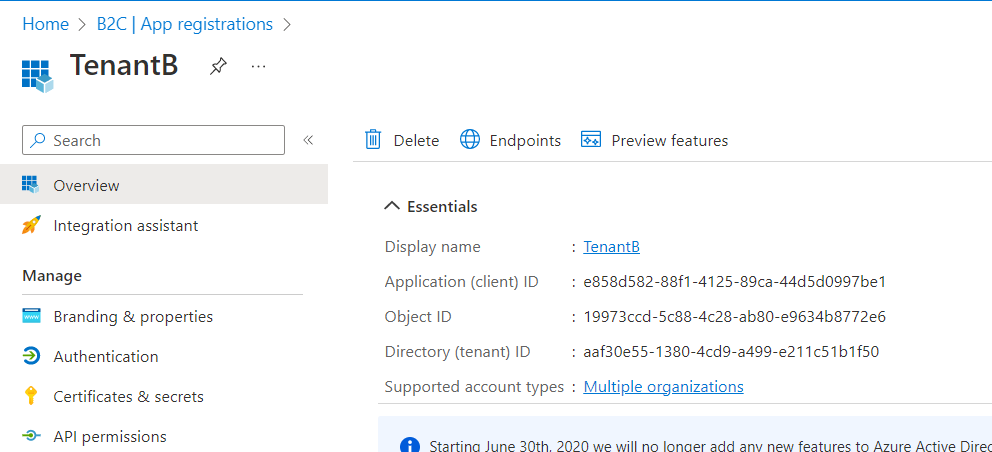The height and width of the screenshot is (452, 992).
Task: Click the Branding & properties icon
Action: [31, 316]
